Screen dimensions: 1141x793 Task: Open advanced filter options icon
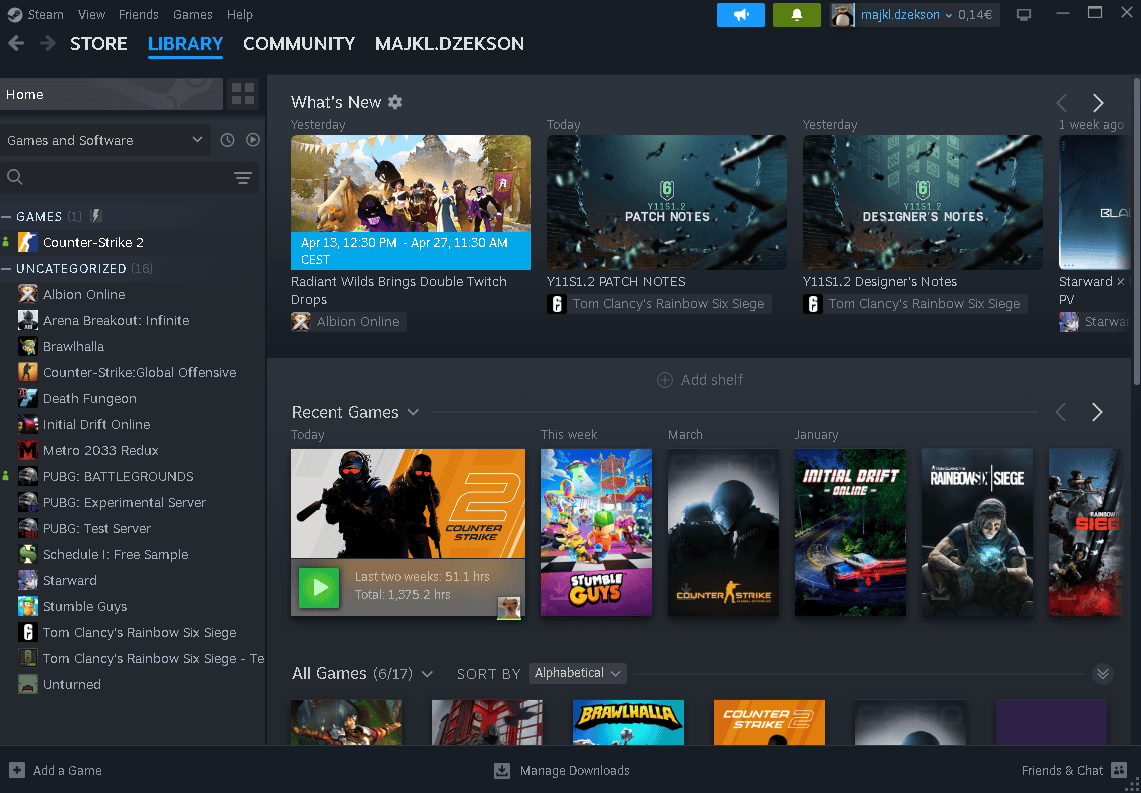coord(242,178)
